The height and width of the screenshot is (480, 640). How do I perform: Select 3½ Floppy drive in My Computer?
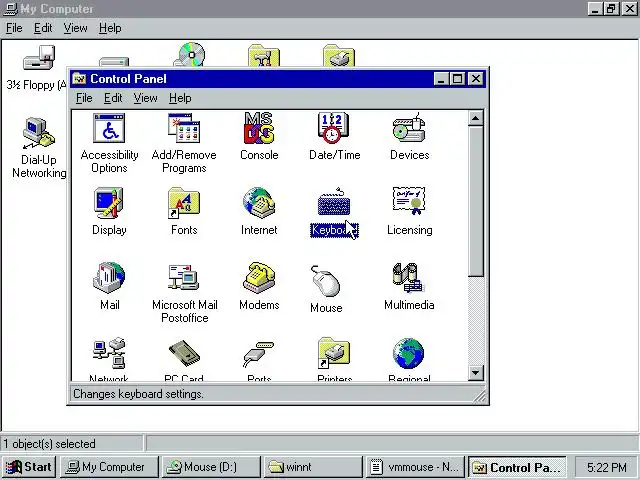[x=39, y=58]
